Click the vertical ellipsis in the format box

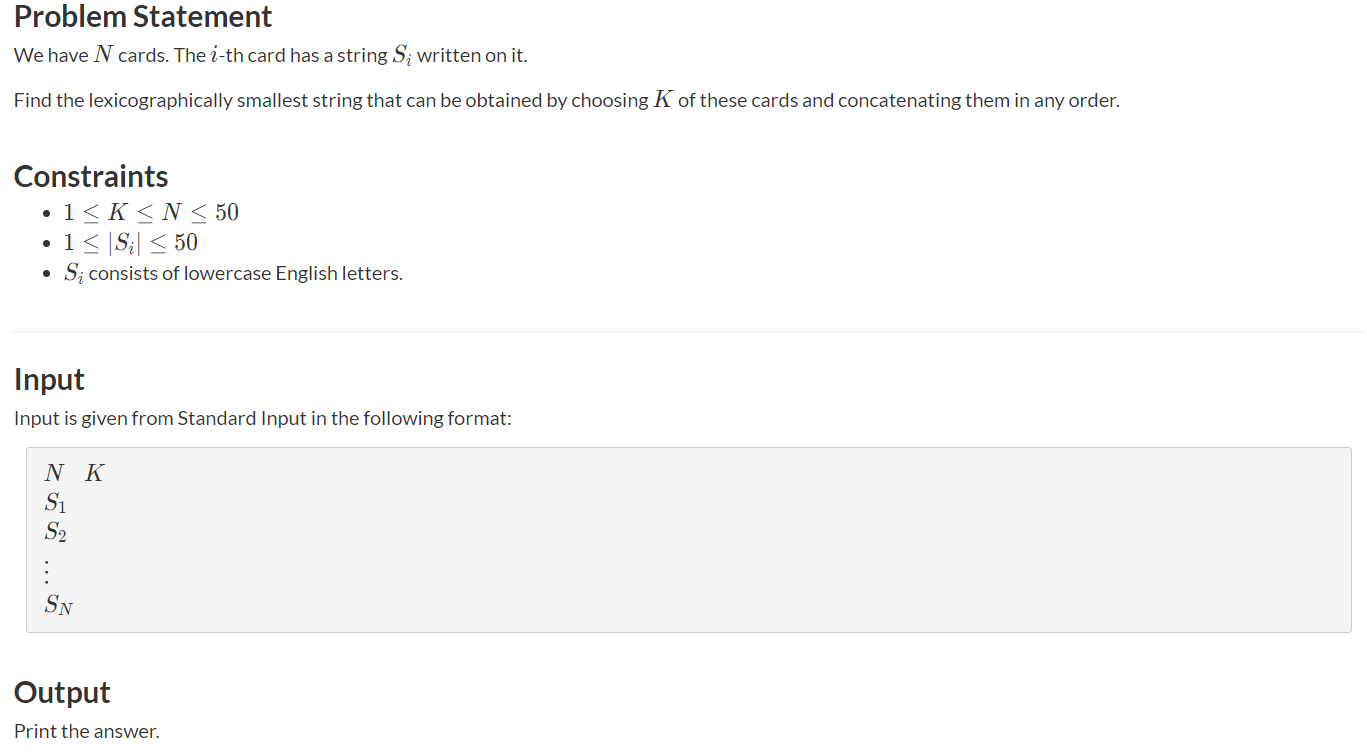pyautogui.click(x=49, y=570)
